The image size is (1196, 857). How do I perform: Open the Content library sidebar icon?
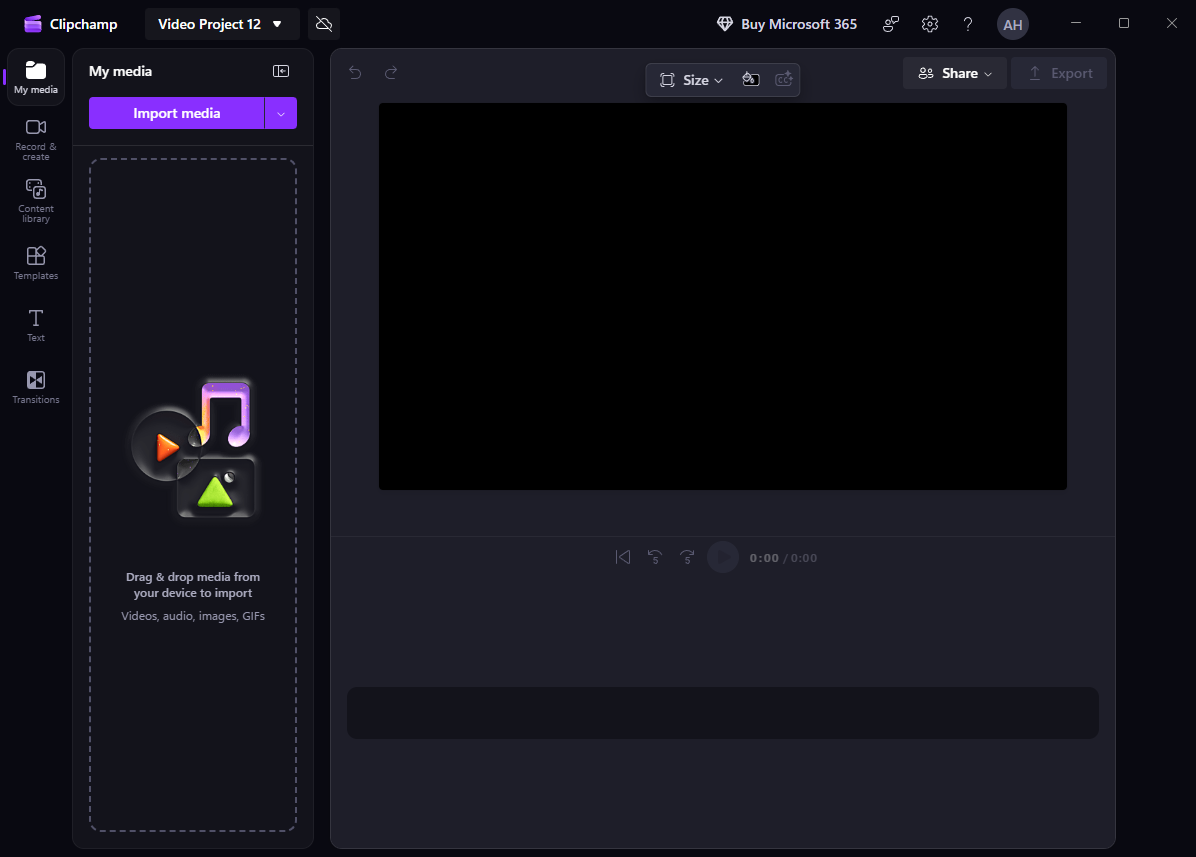coord(36,200)
